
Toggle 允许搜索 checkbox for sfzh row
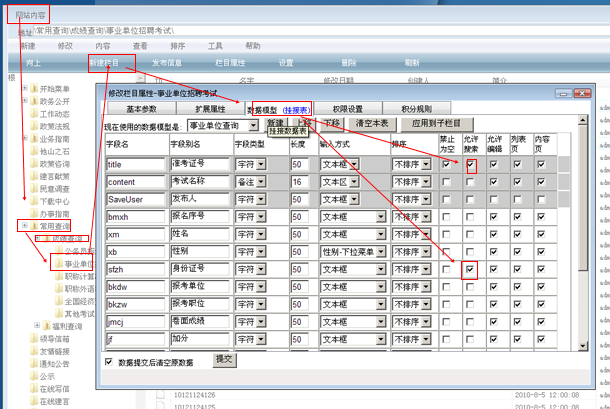tap(470, 269)
